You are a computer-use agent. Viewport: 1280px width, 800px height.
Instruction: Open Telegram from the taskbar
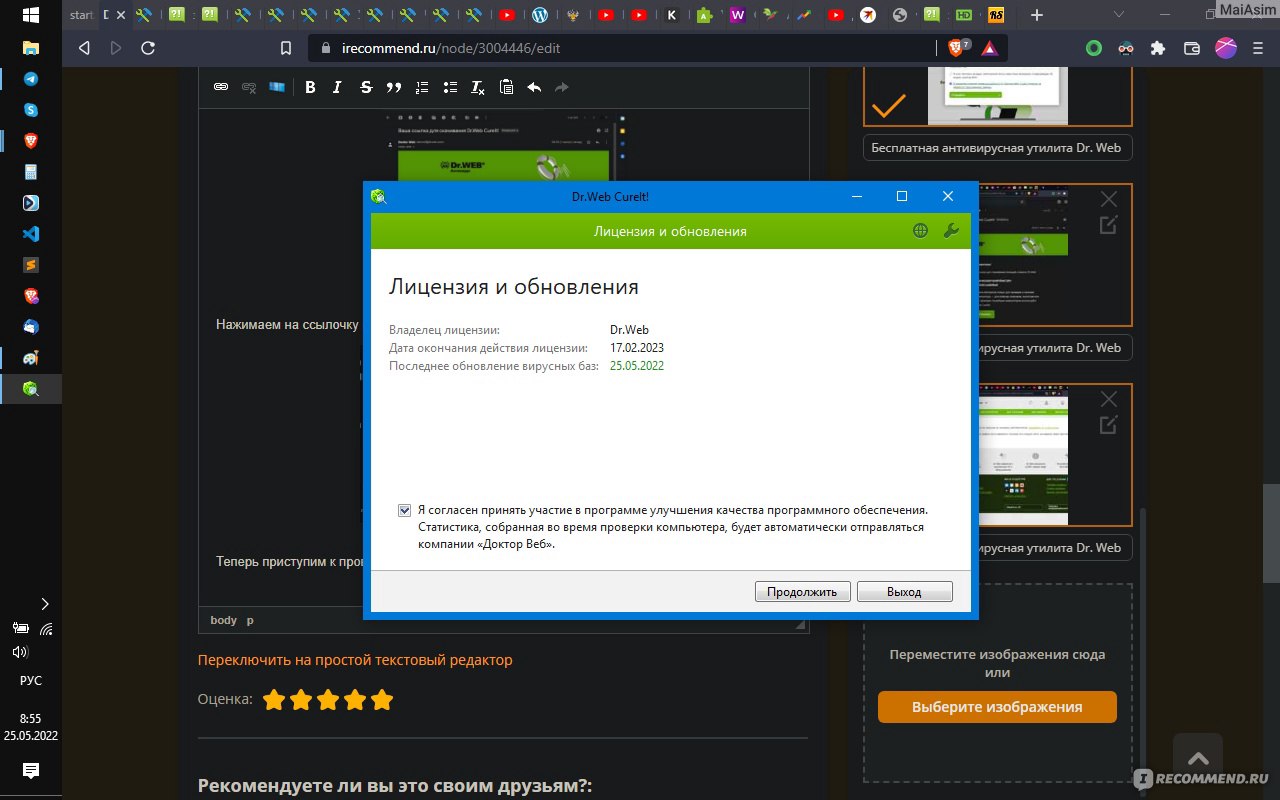31,79
